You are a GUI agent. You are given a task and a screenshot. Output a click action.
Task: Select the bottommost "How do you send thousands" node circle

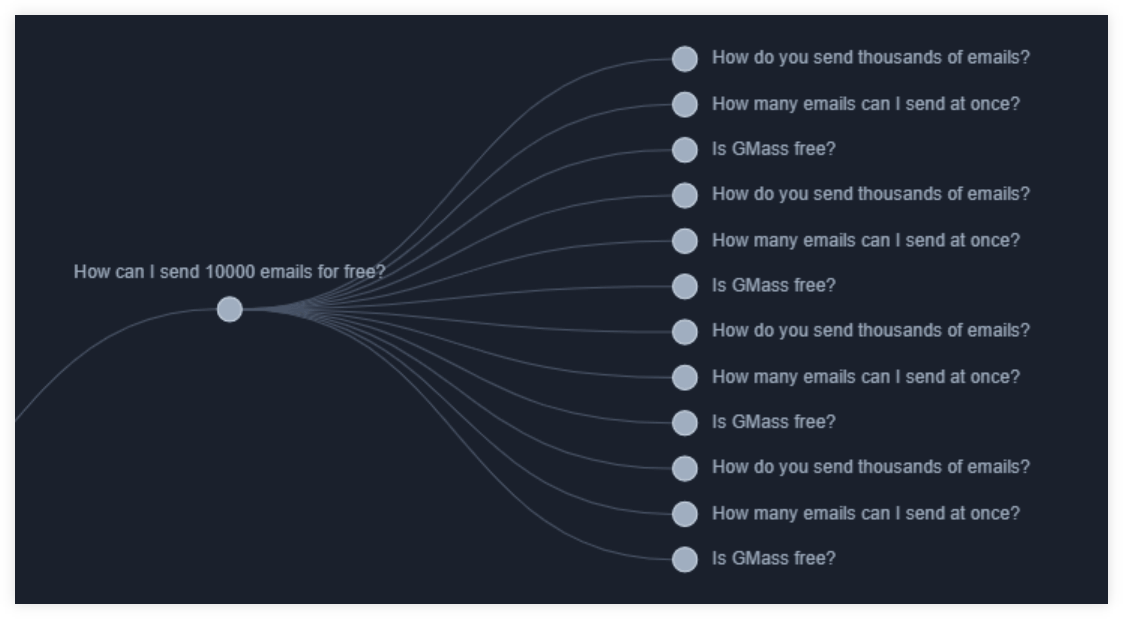point(685,468)
